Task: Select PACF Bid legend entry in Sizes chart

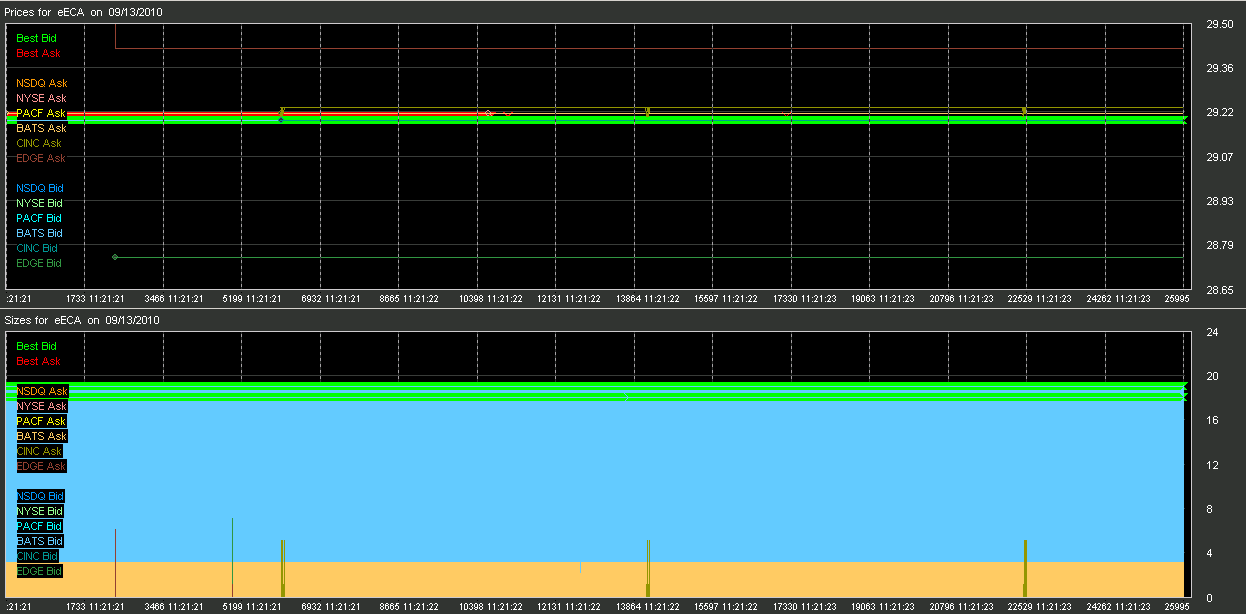Action: tap(39, 526)
